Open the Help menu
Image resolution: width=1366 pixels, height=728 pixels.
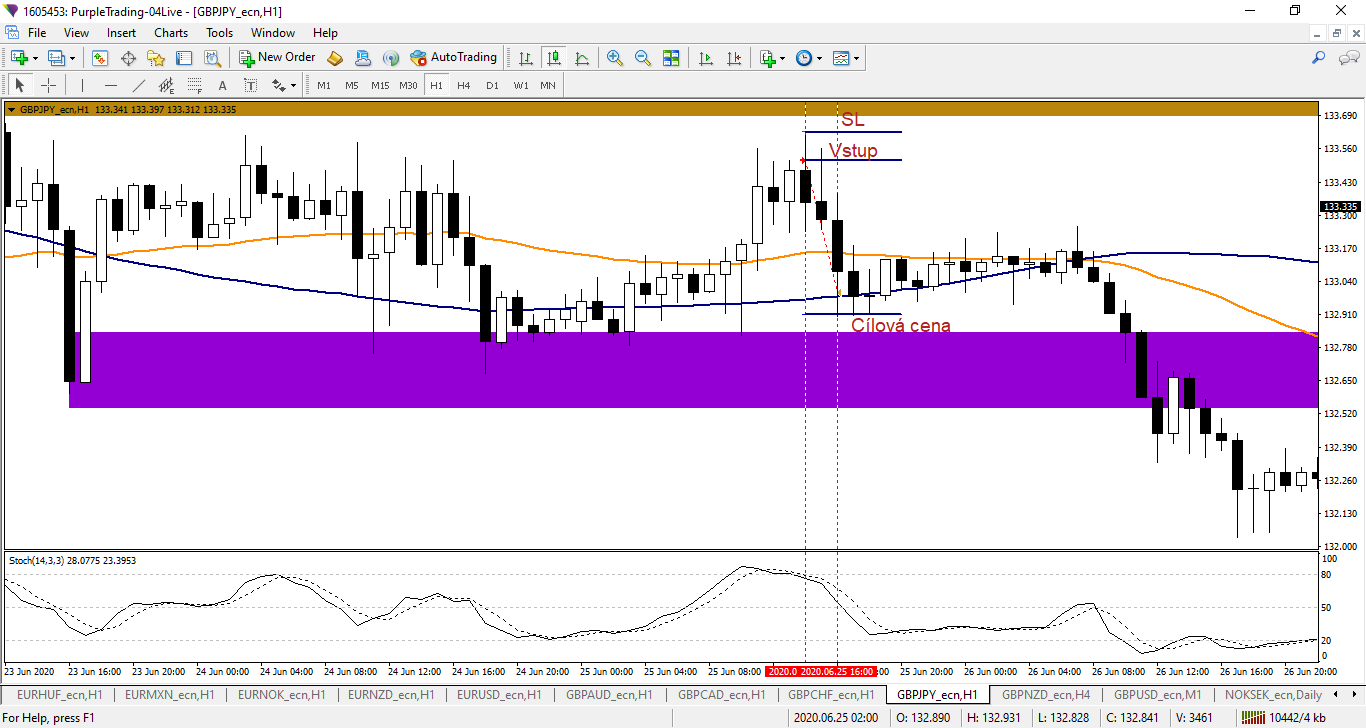325,33
